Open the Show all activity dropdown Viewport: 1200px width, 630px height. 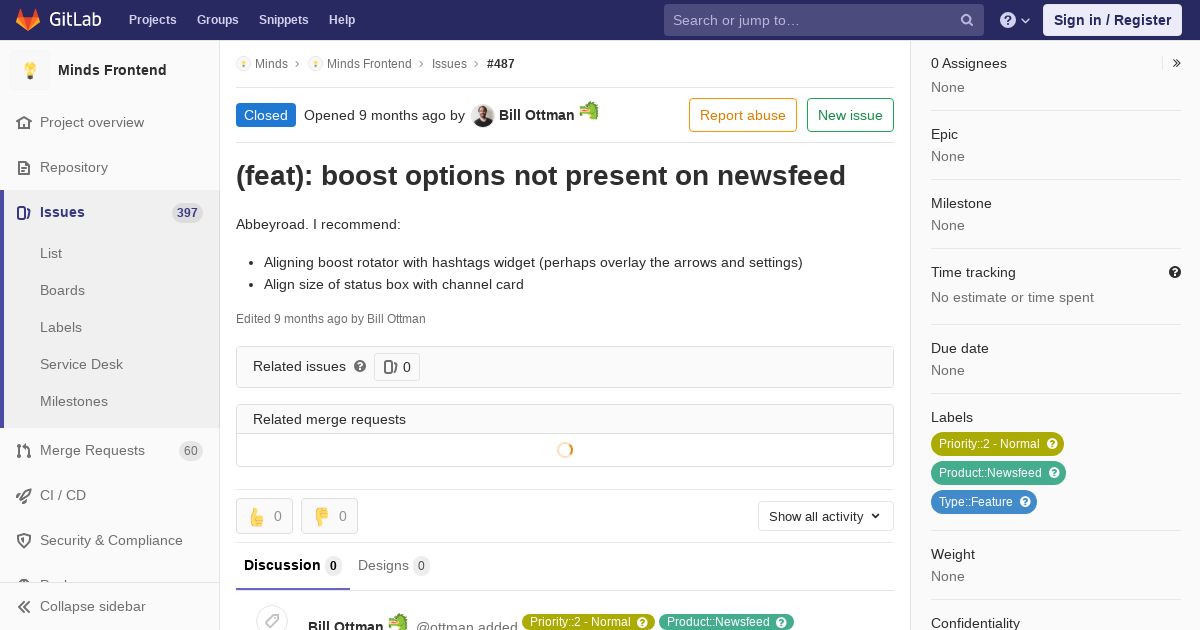(x=826, y=516)
